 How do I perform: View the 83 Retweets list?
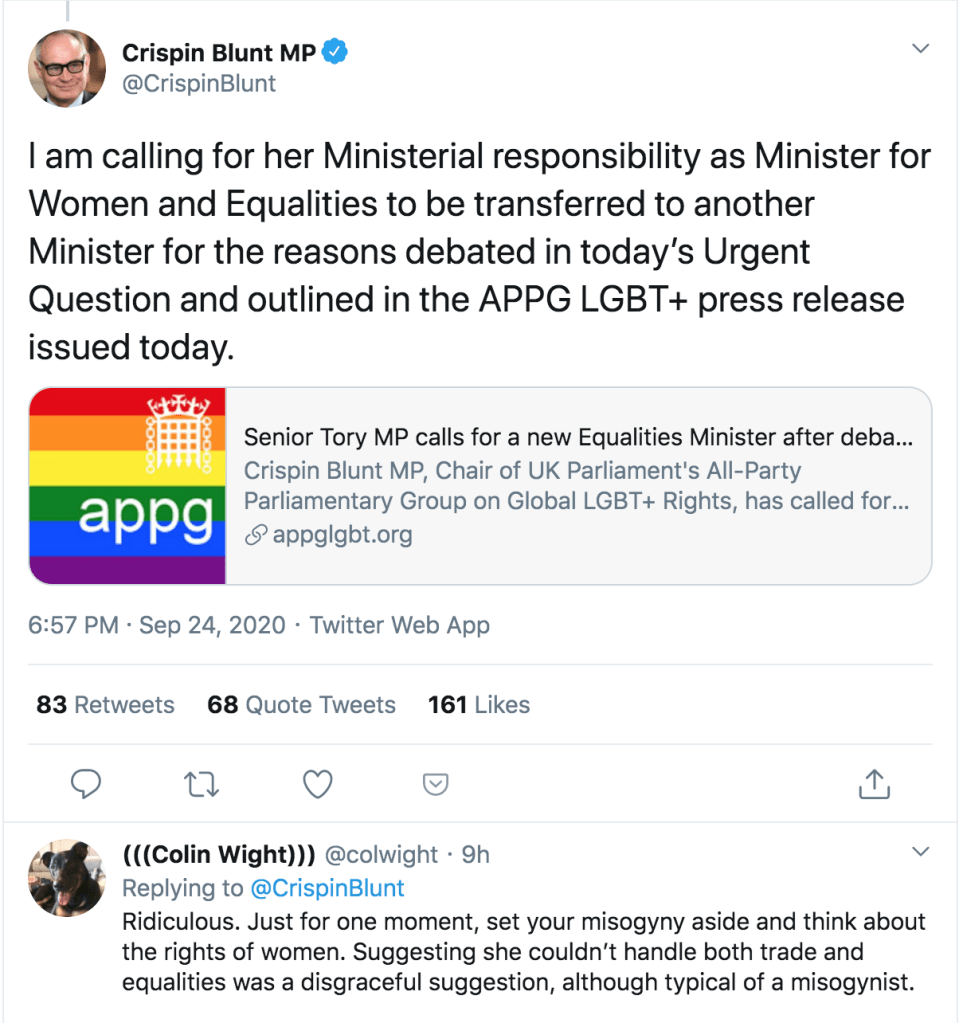105,705
